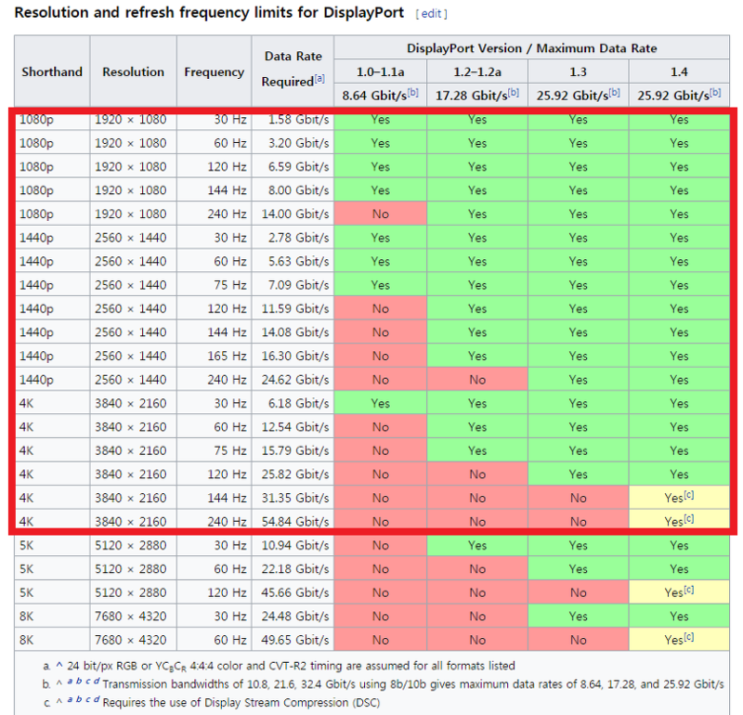Click 5120 × 2880 in the 5K 60 Hz row
This screenshot has width=743, height=715.
click(x=131, y=569)
